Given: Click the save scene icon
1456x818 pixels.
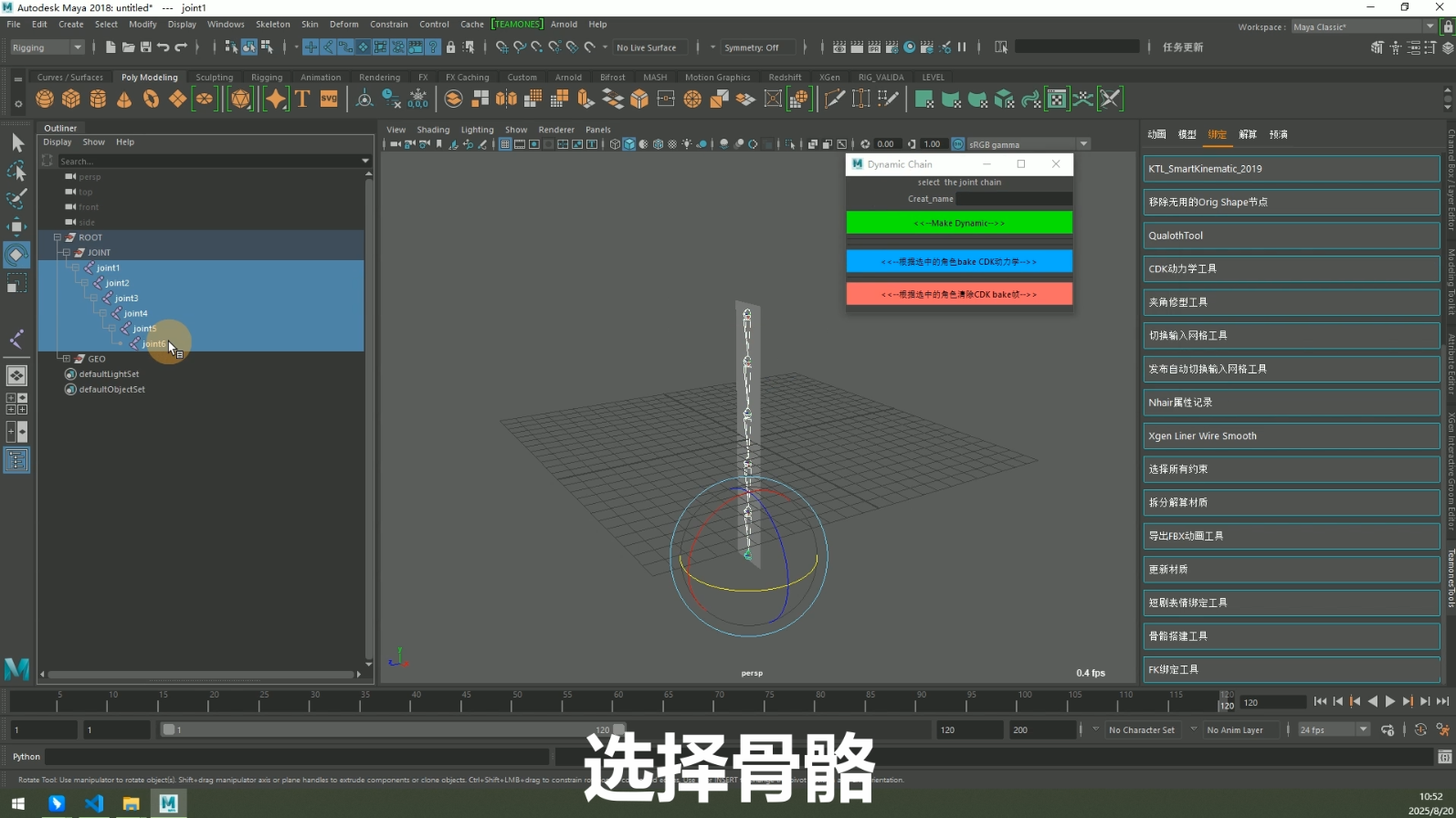Looking at the screenshot, I should (145, 47).
